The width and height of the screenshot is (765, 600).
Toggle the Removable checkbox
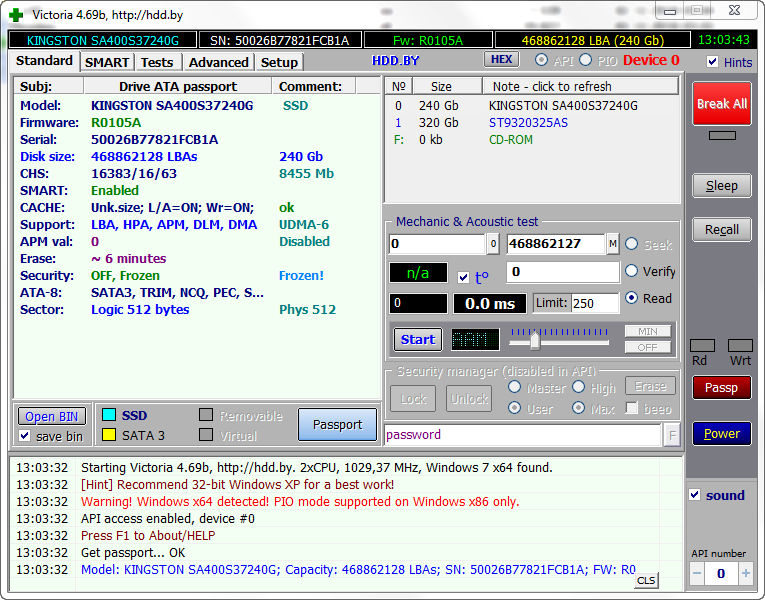[x=206, y=415]
